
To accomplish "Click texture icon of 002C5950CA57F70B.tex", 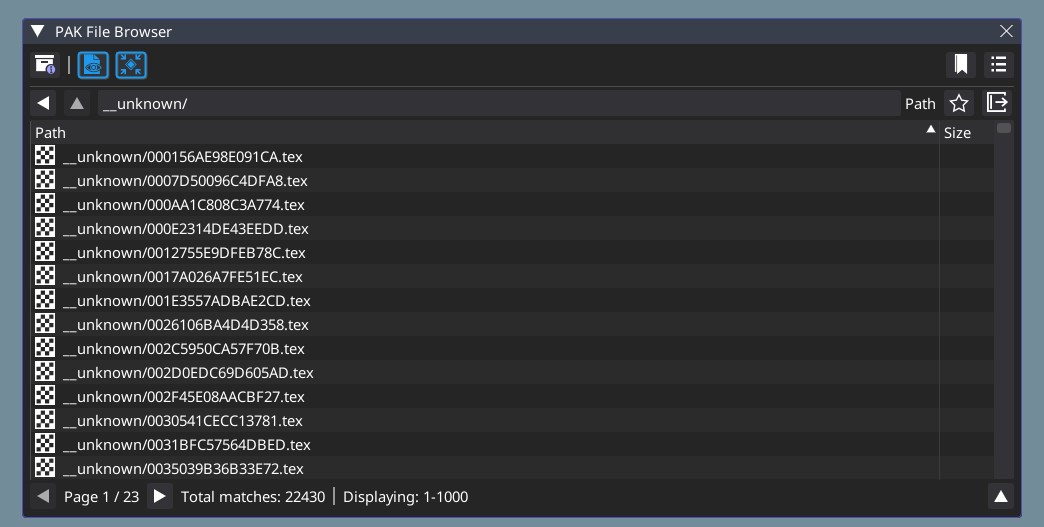I will [45, 347].
